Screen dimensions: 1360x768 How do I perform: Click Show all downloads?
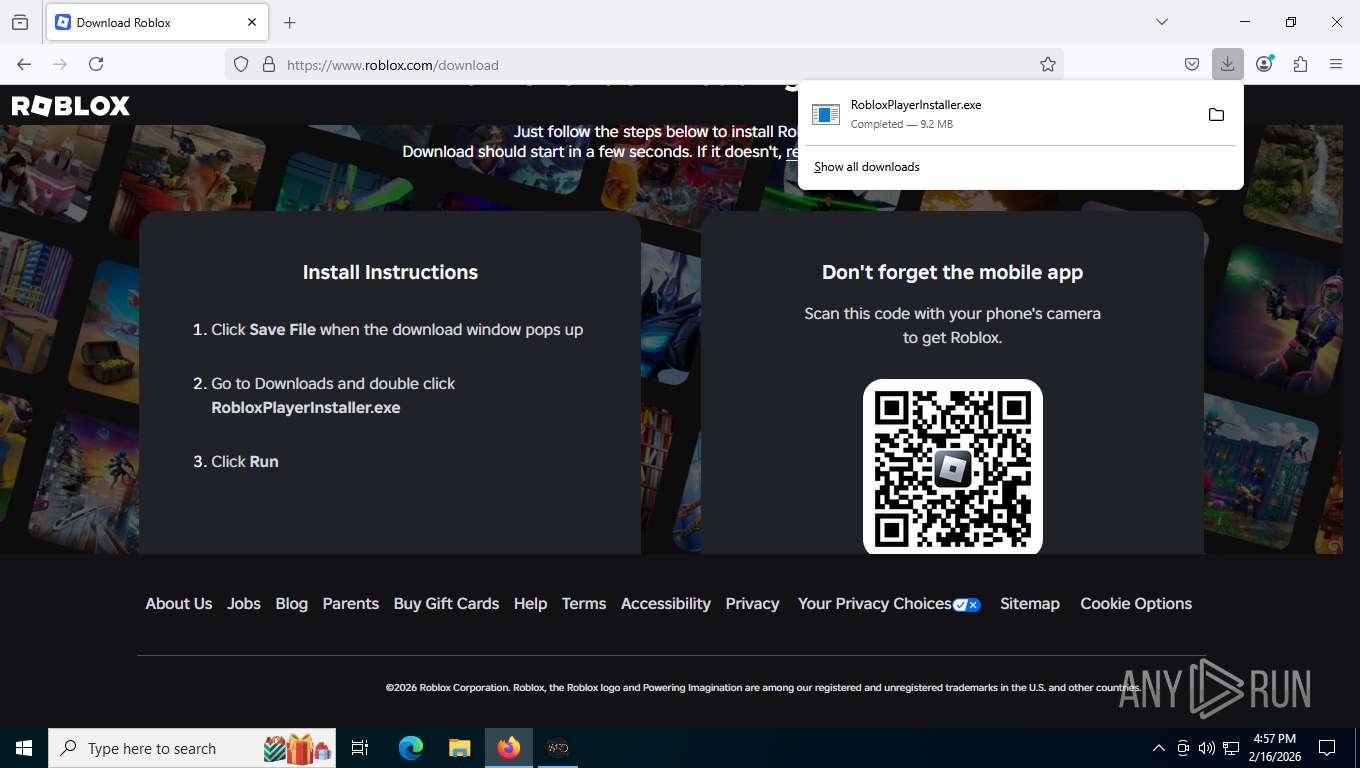867,167
